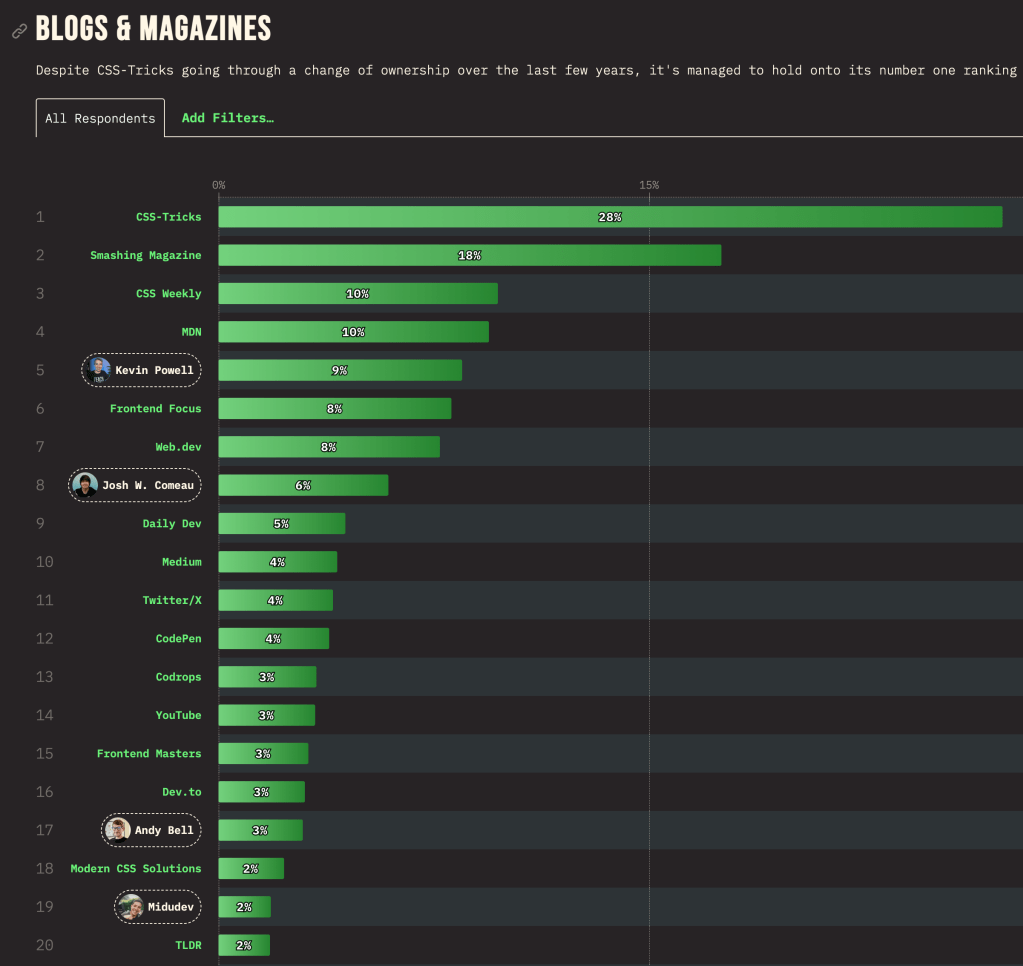Open the Add Filters… option
1023x966 pixels.
pos(227,118)
